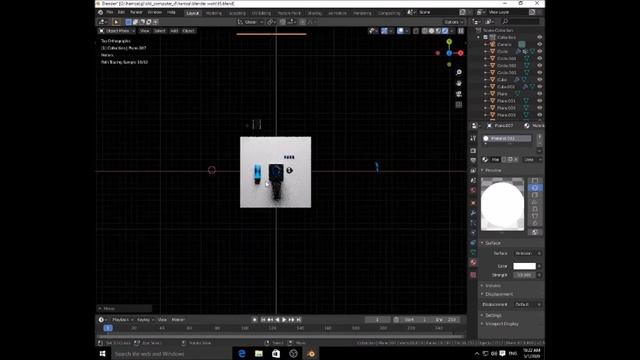Open the viewport Add menu
Screen dimensions: 640x360
point(174,31)
